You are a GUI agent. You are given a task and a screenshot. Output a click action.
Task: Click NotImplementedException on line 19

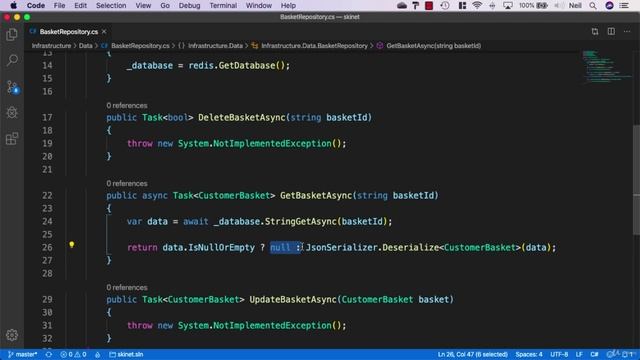pyautogui.click(x=272, y=143)
